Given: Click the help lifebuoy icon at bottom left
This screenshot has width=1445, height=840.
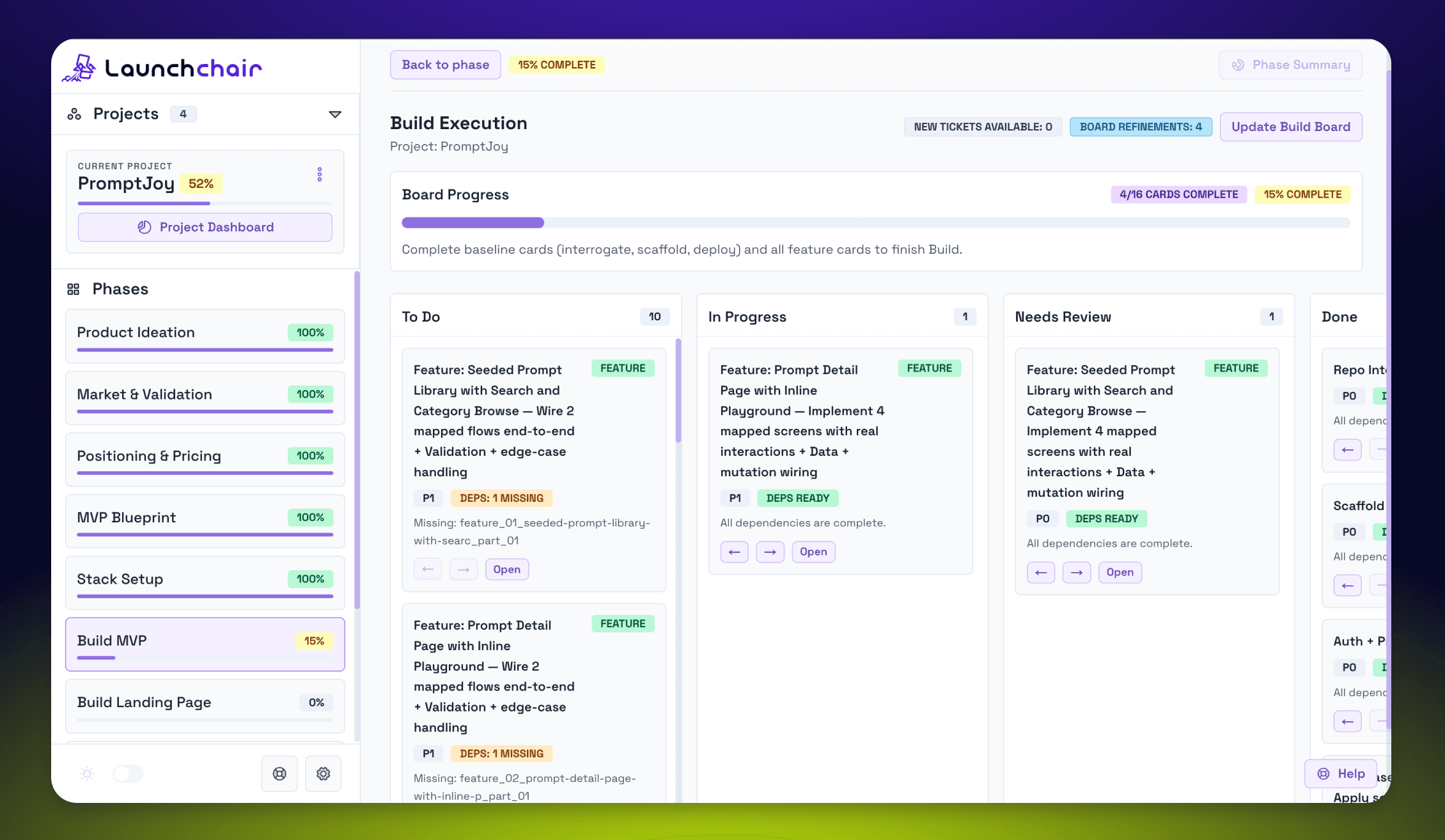Looking at the screenshot, I should pyautogui.click(x=279, y=774).
